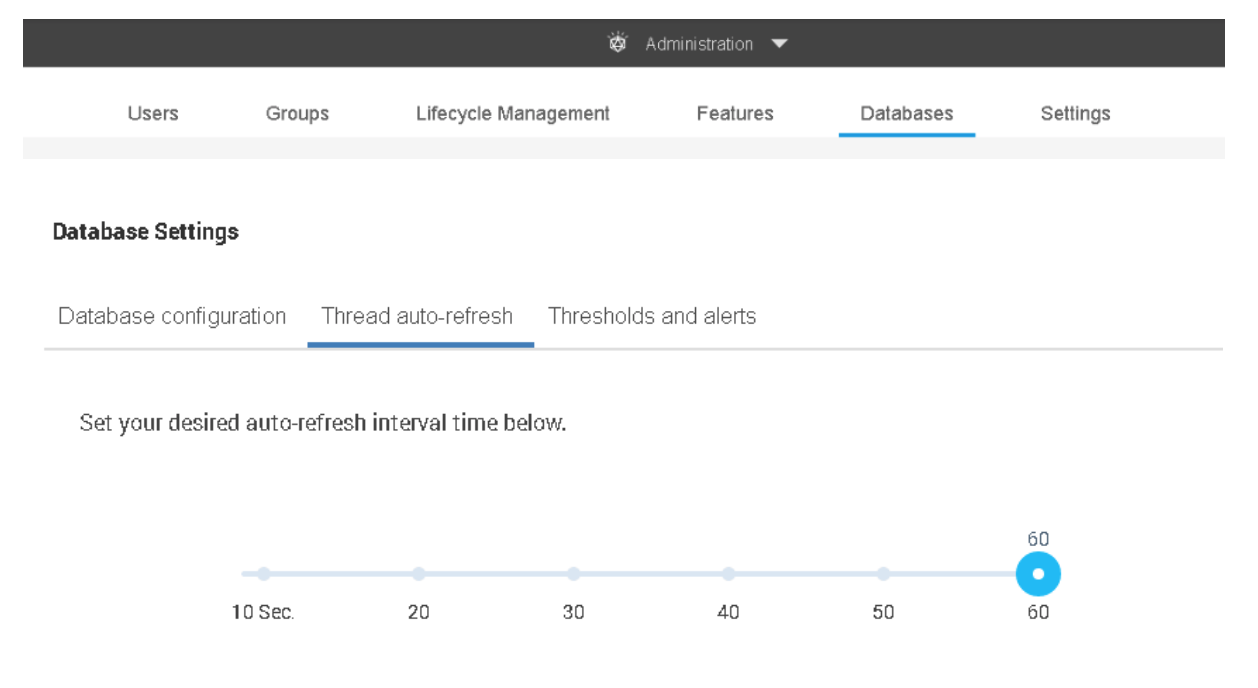1258x688 pixels.
Task: Open the Features tab
Action: pyautogui.click(x=735, y=114)
